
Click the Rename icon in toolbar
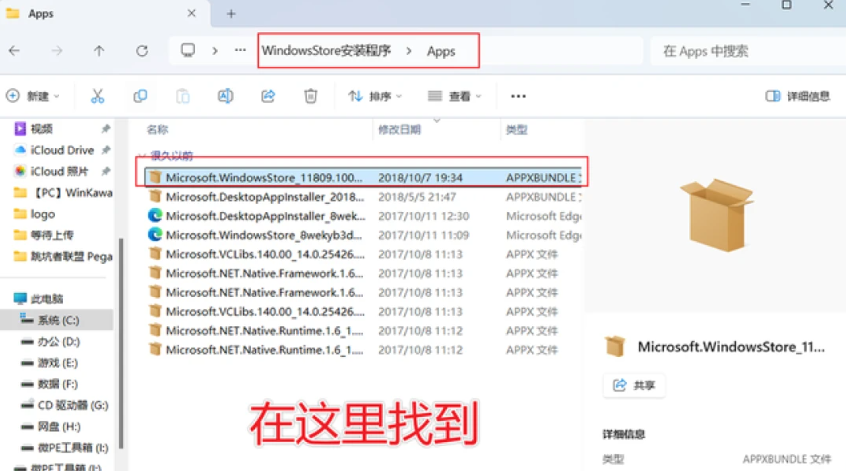226,96
